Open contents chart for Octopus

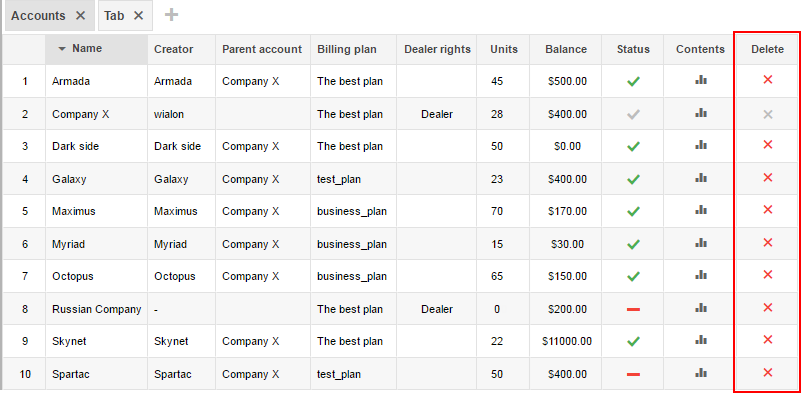click(701, 275)
